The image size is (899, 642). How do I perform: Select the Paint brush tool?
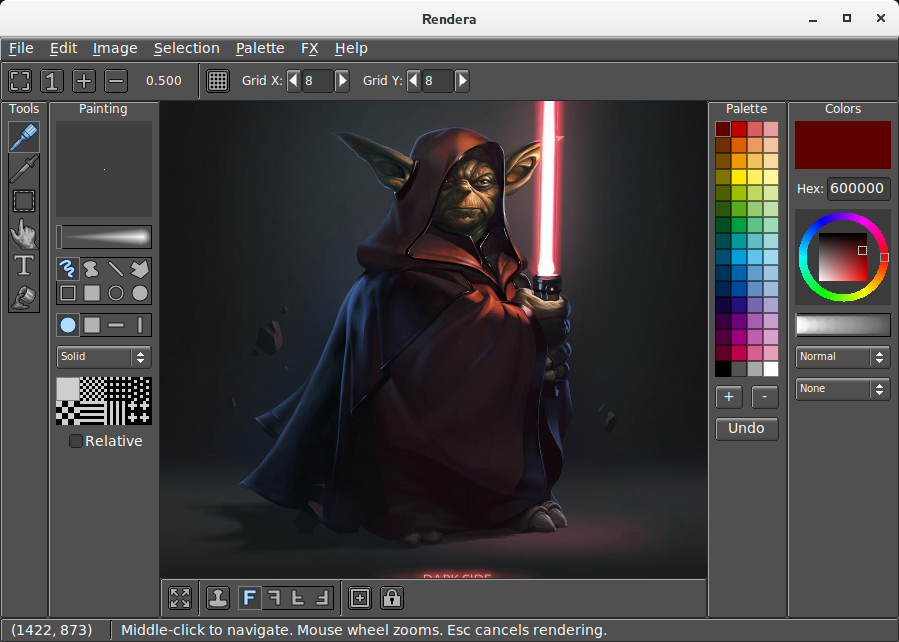[x=23, y=137]
